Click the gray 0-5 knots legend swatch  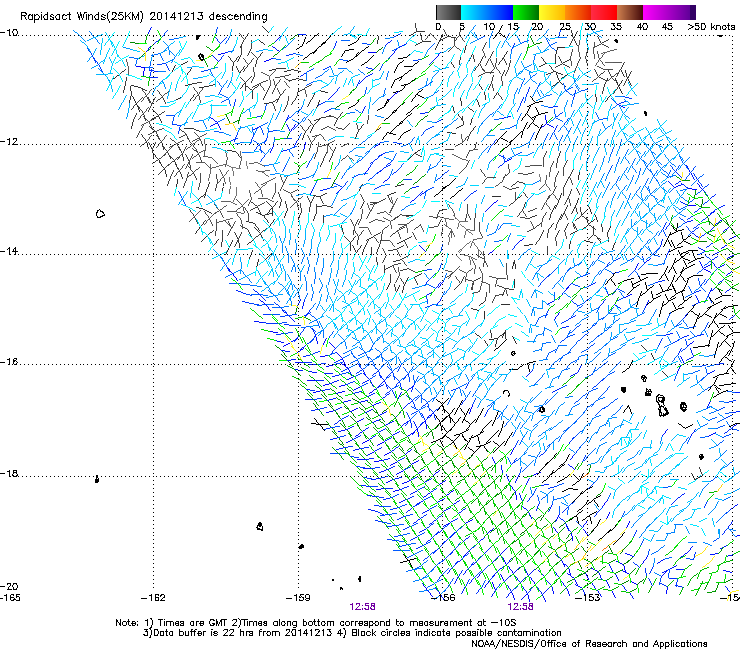(x=448, y=12)
